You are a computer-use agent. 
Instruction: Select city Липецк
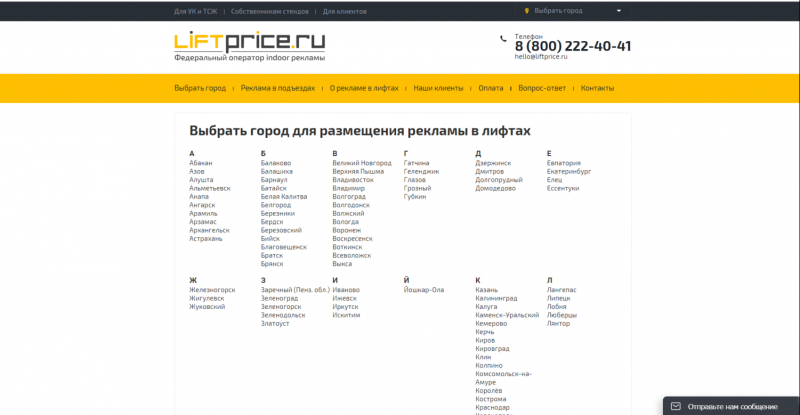pos(559,298)
